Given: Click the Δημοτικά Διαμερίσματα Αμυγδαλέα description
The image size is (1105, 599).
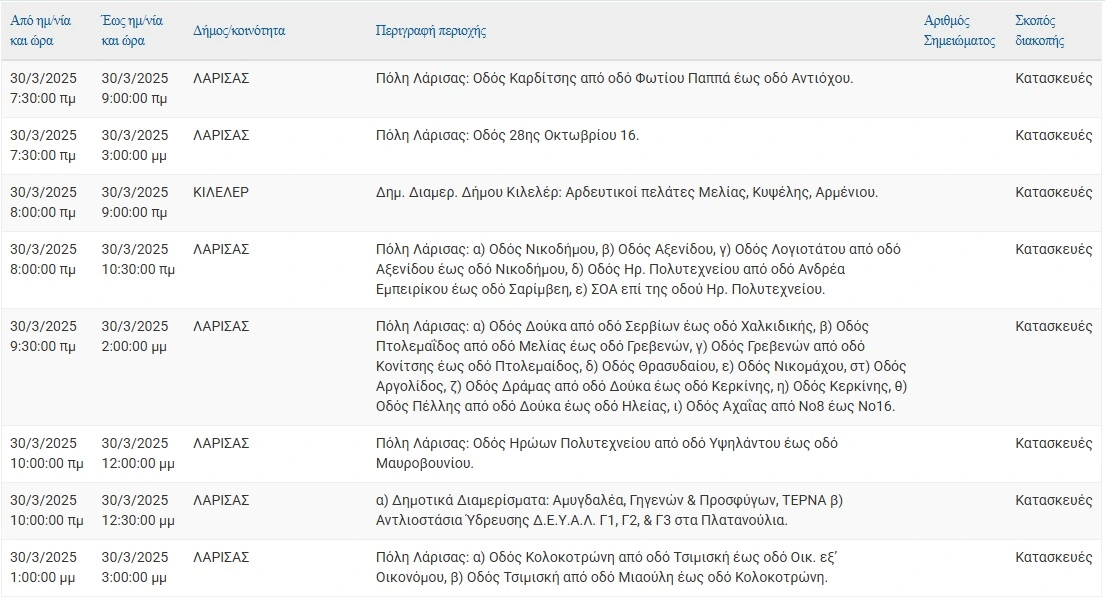Looking at the screenshot, I should tap(610, 510).
